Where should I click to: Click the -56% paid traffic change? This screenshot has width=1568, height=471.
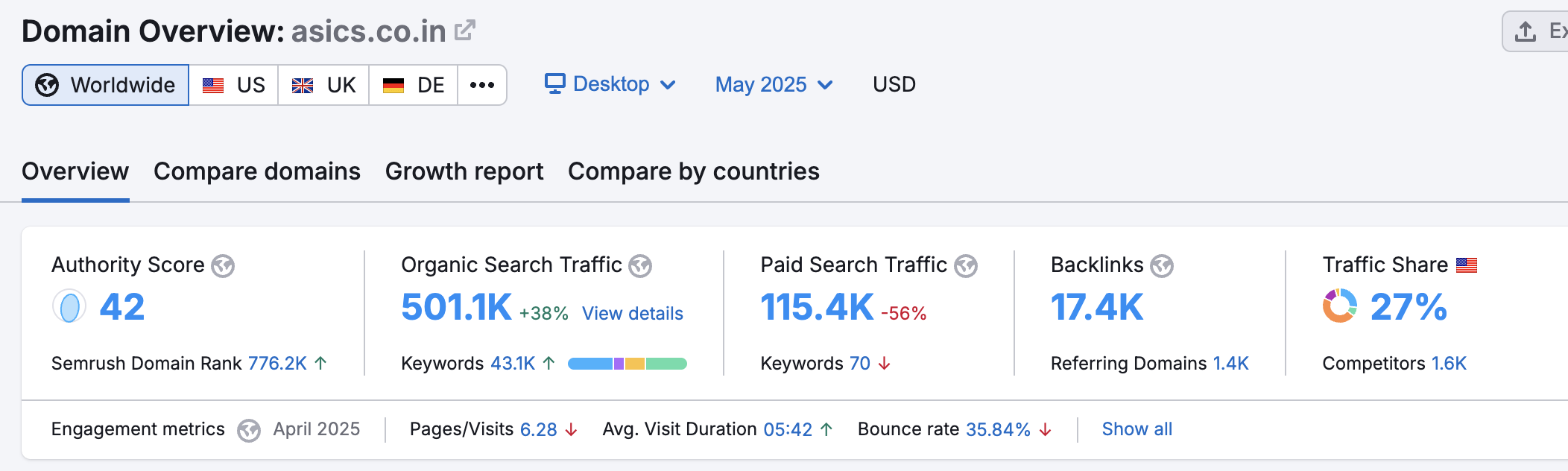(904, 314)
